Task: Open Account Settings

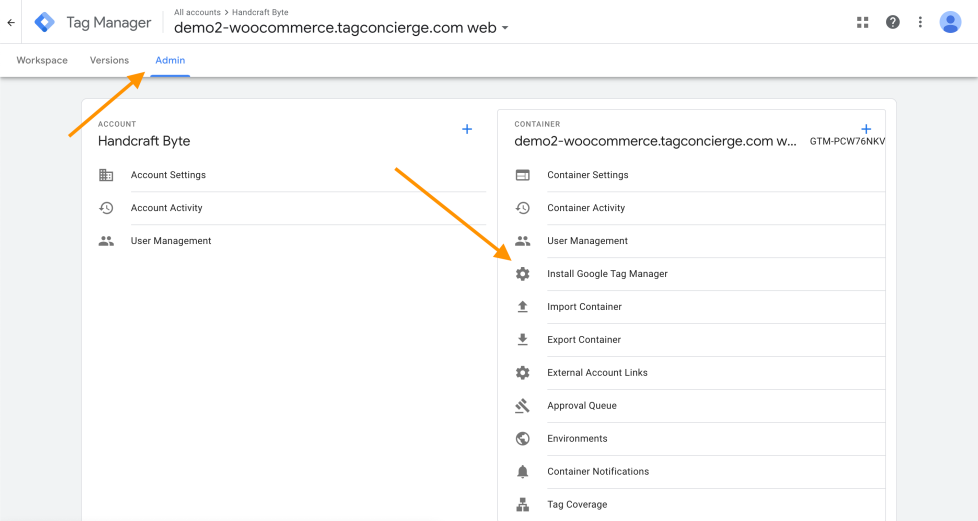Action: [x=168, y=175]
